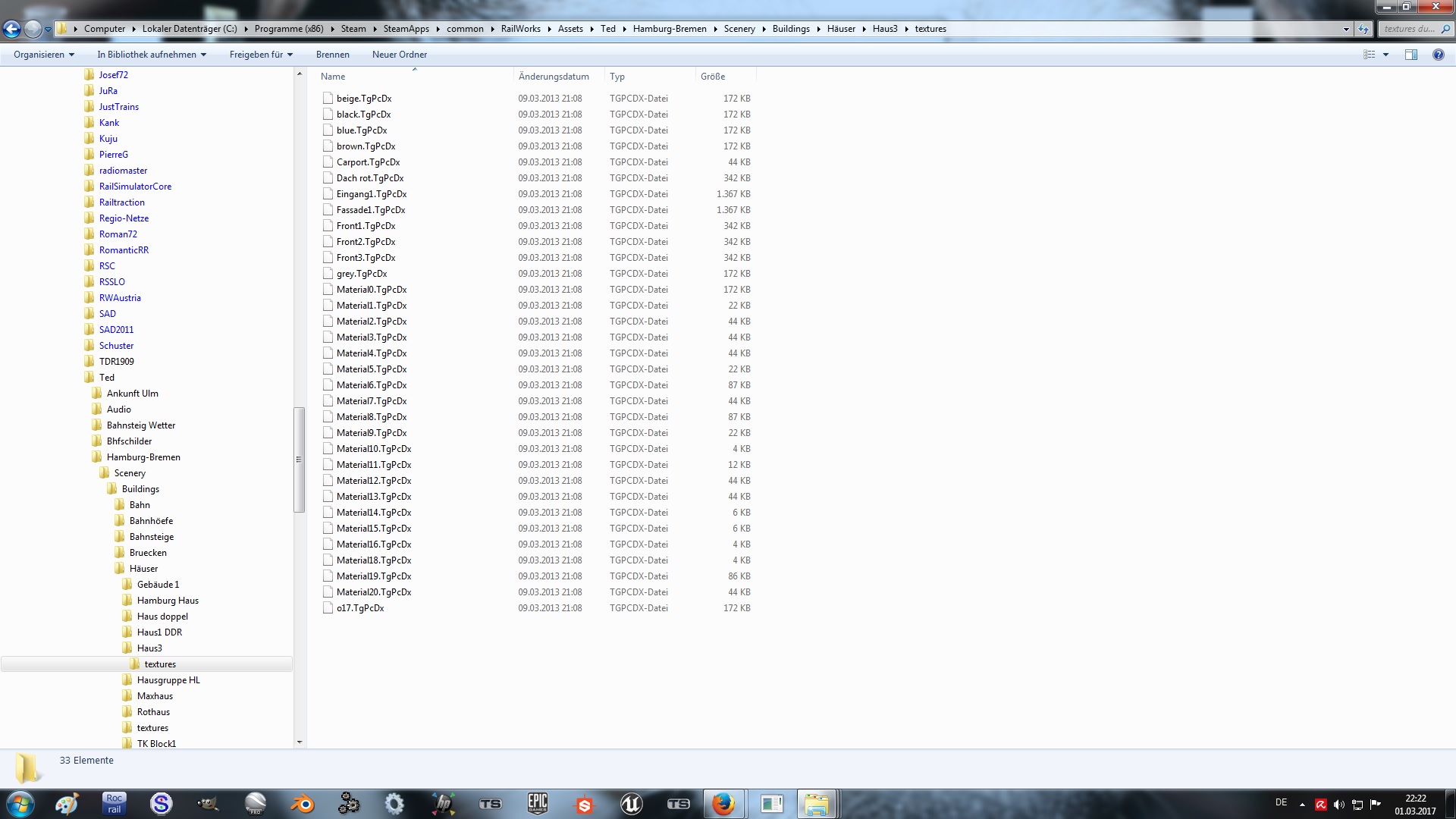Sort by the Größe column header
Image resolution: width=1456 pixels, height=819 pixels.
coord(713,77)
